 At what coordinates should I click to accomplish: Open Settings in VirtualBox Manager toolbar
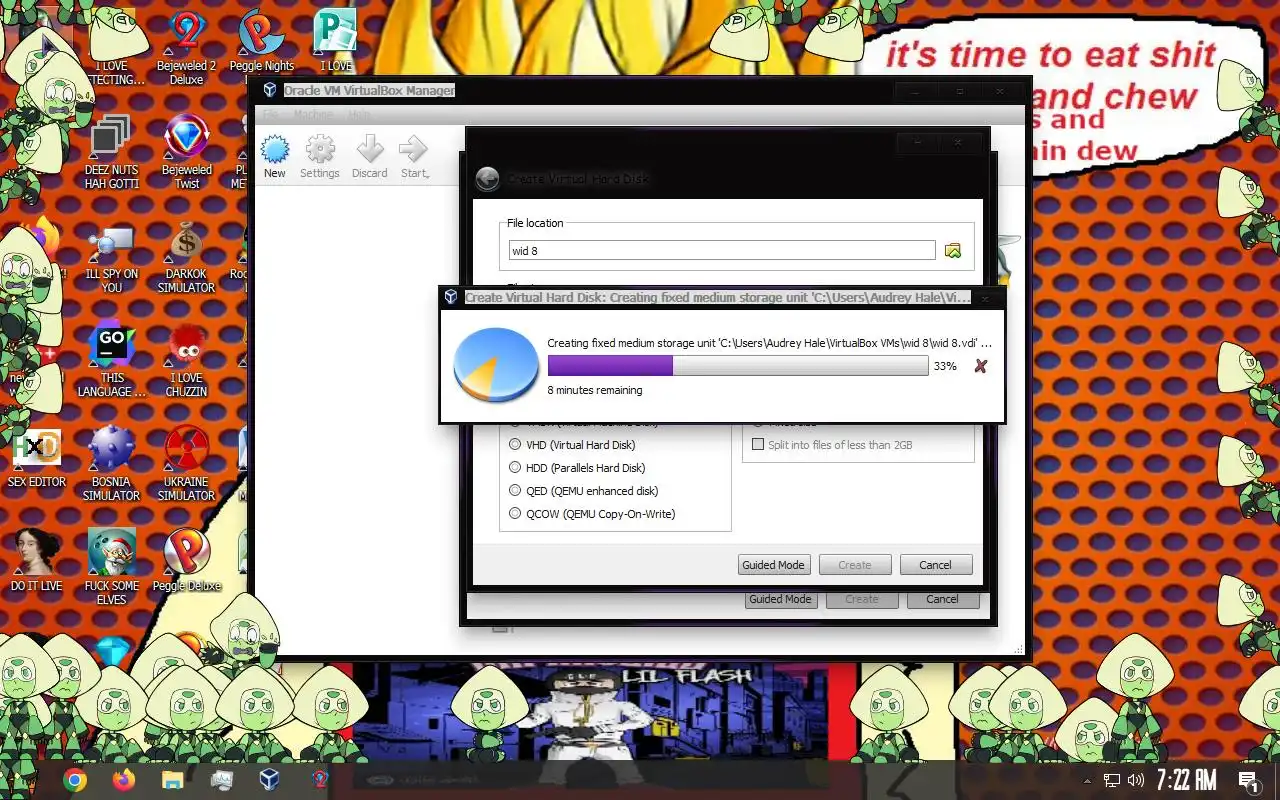(320, 158)
